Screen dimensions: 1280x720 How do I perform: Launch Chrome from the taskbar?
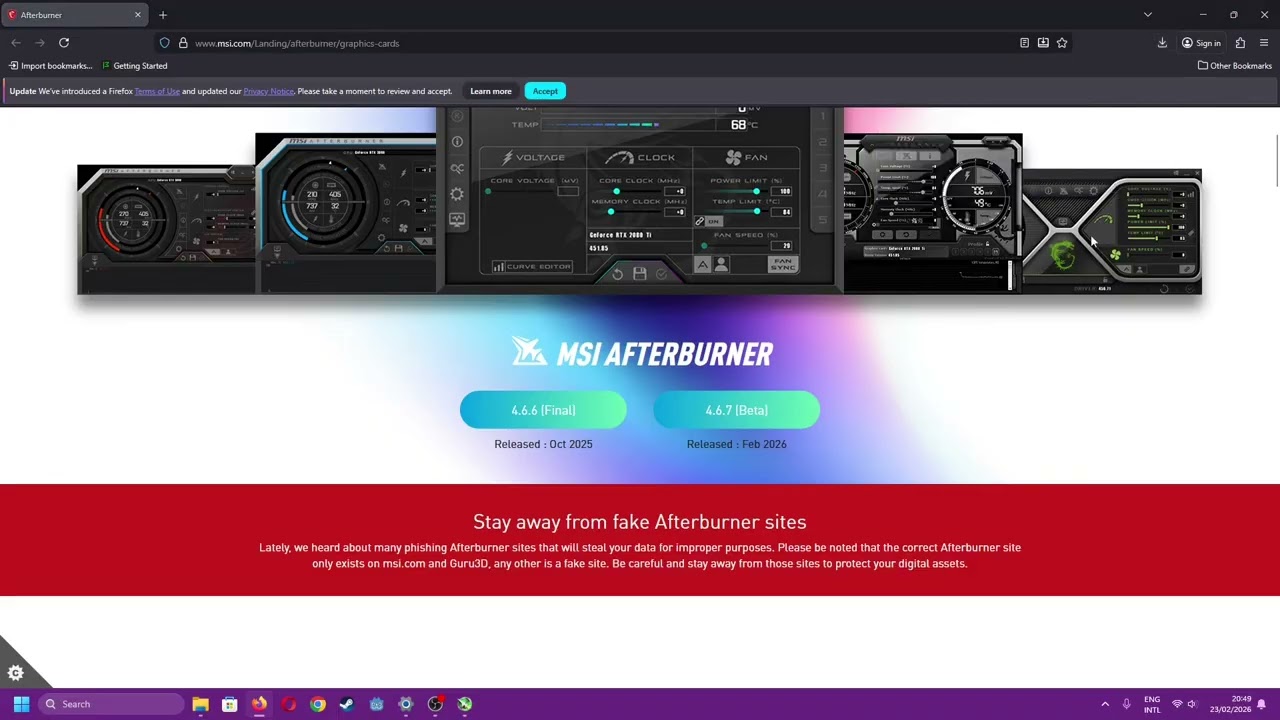[x=317, y=704]
